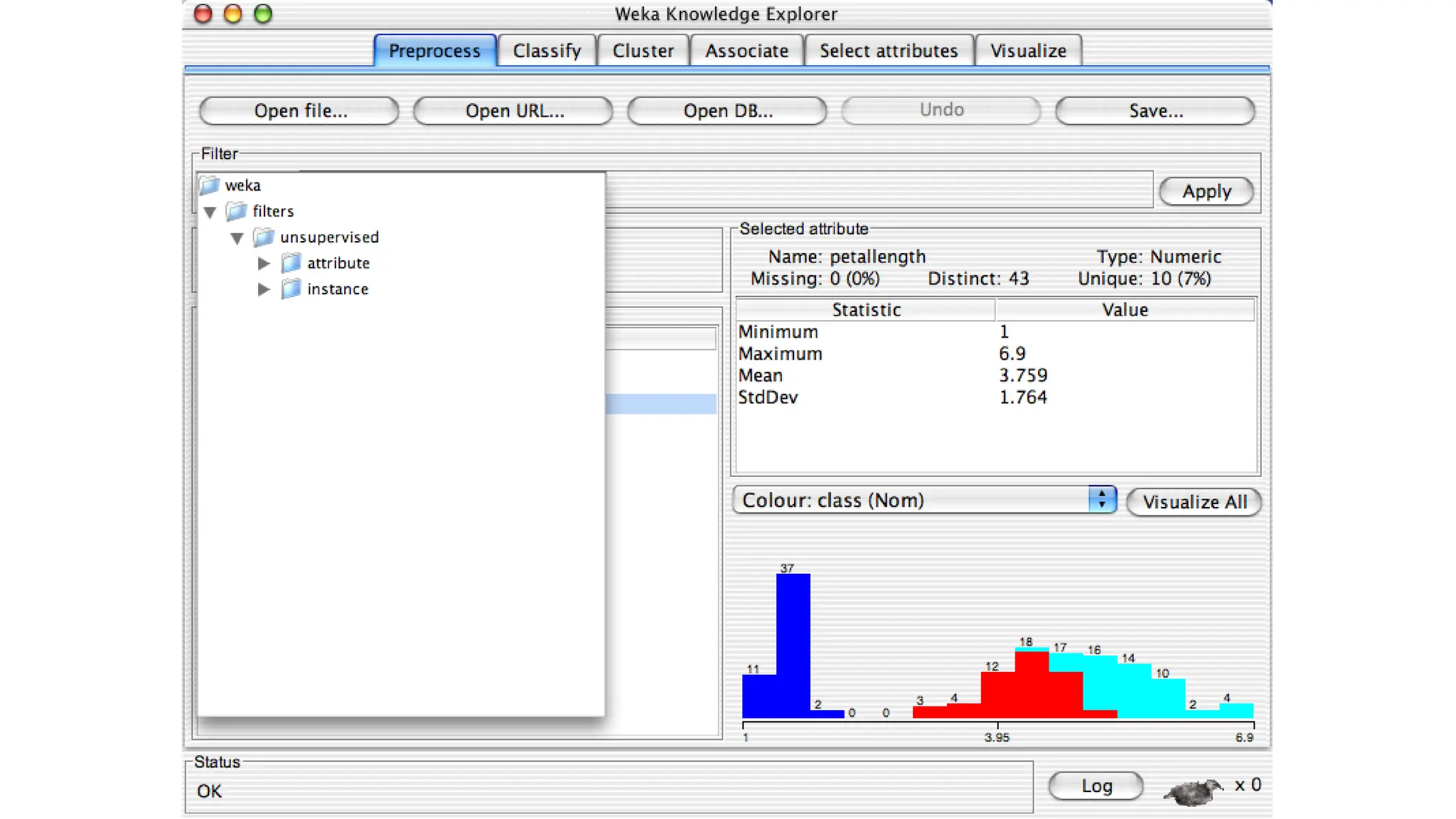1456x819 pixels.
Task: Open the Visualize tab
Action: (1028, 51)
